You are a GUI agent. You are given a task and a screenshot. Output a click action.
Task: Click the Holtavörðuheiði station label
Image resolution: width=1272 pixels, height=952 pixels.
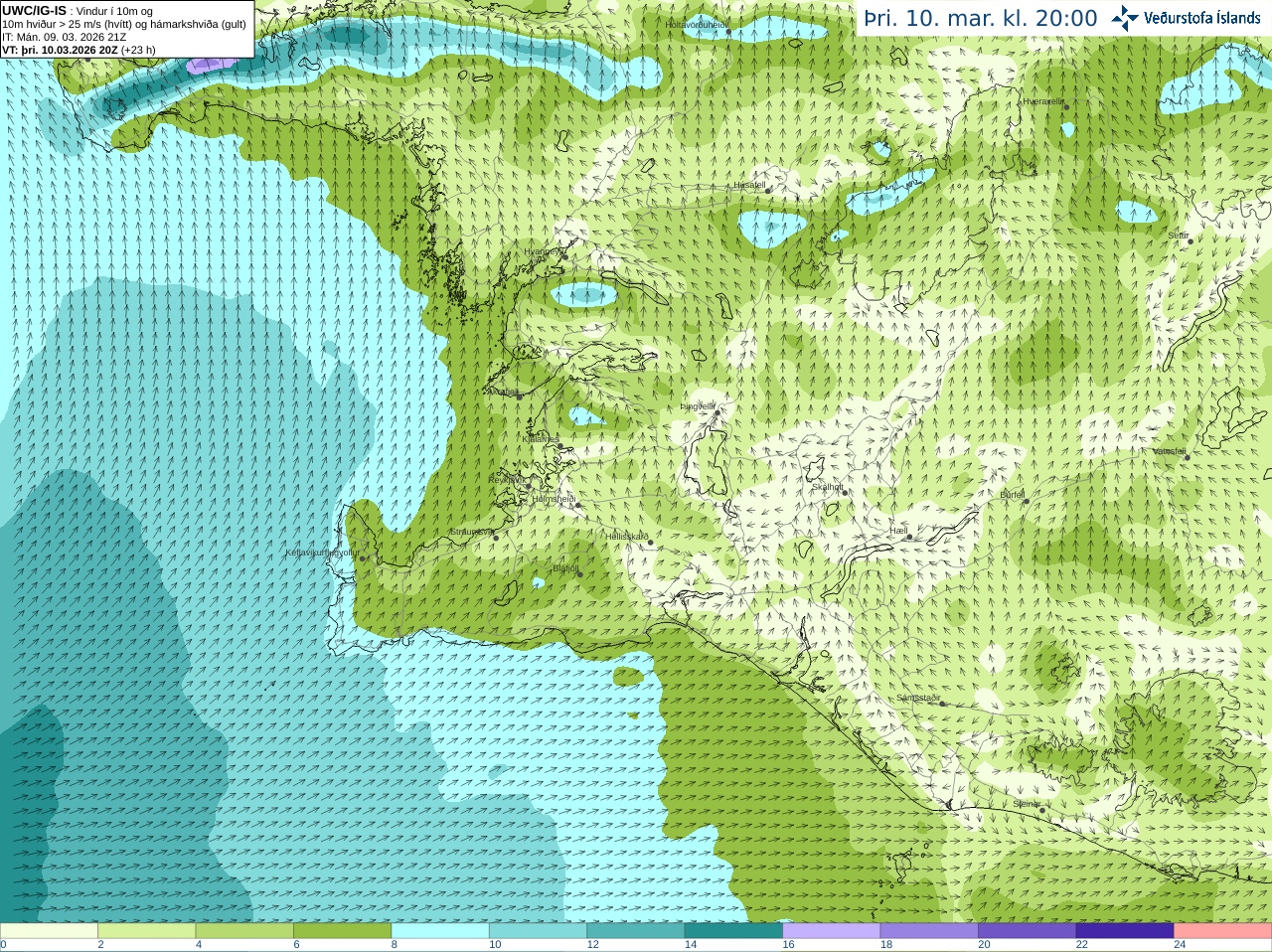coord(696,24)
